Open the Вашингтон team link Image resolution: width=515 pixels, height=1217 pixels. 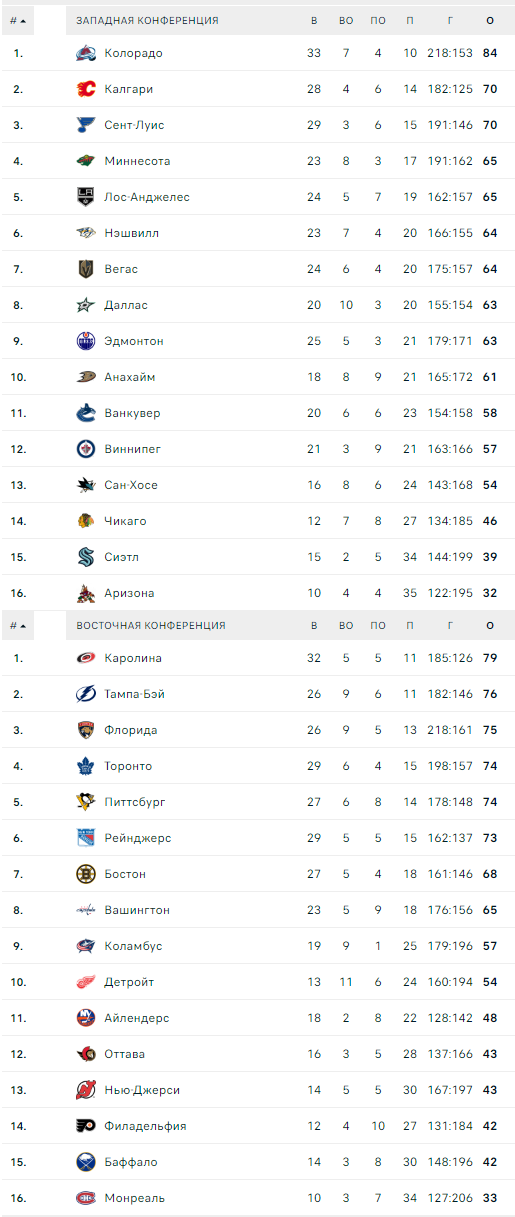tap(137, 910)
